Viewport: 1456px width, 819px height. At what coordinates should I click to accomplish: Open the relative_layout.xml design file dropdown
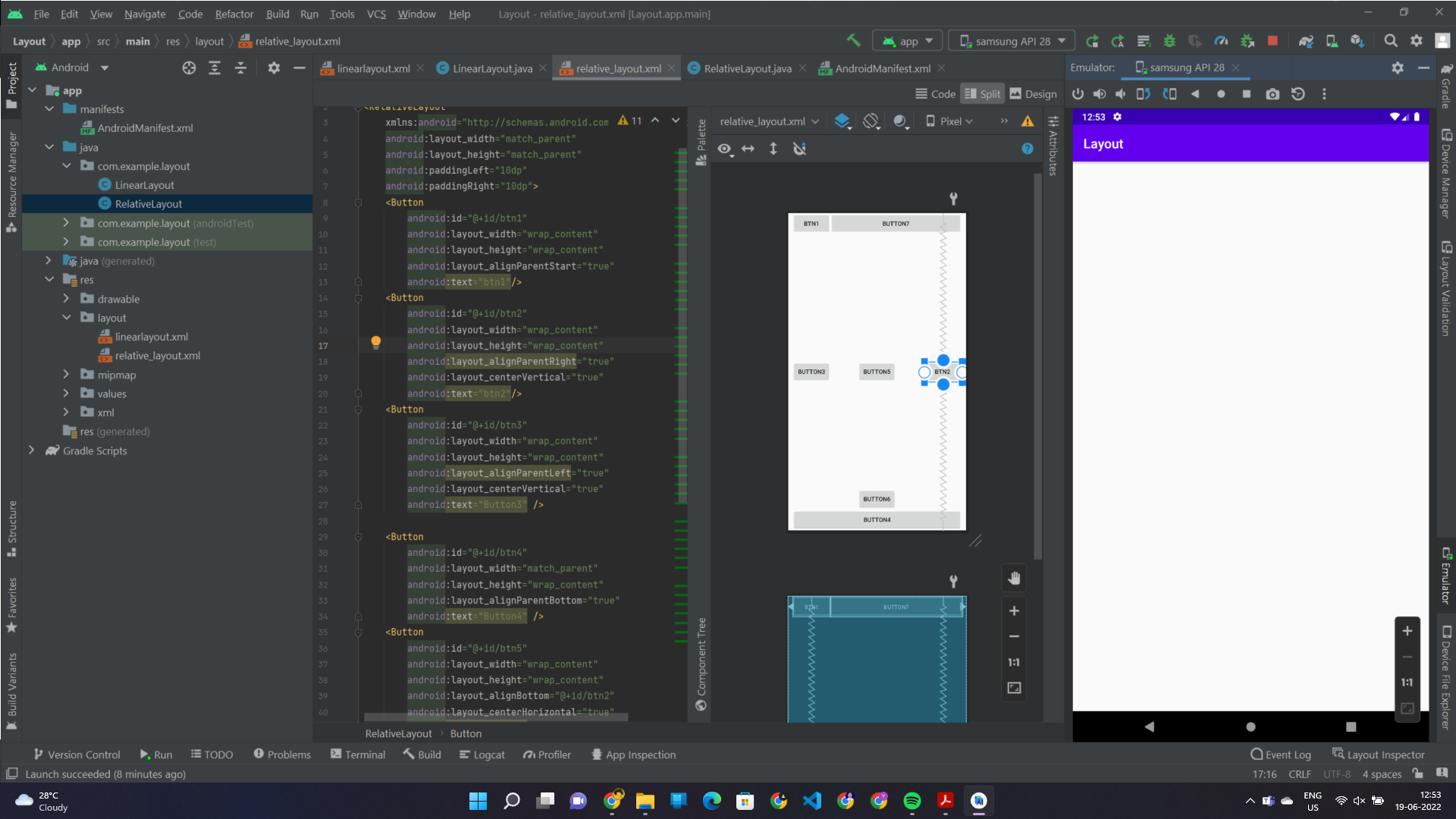point(769,121)
